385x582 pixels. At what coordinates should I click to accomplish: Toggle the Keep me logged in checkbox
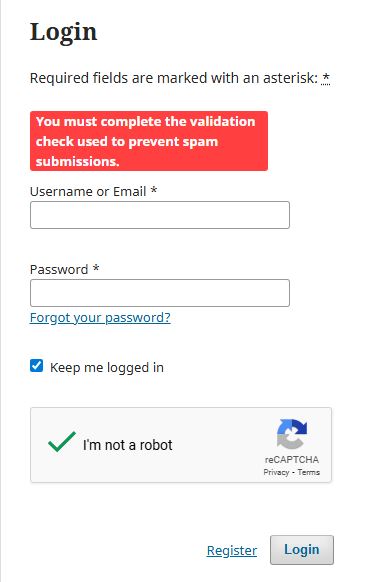tap(36, 366)
